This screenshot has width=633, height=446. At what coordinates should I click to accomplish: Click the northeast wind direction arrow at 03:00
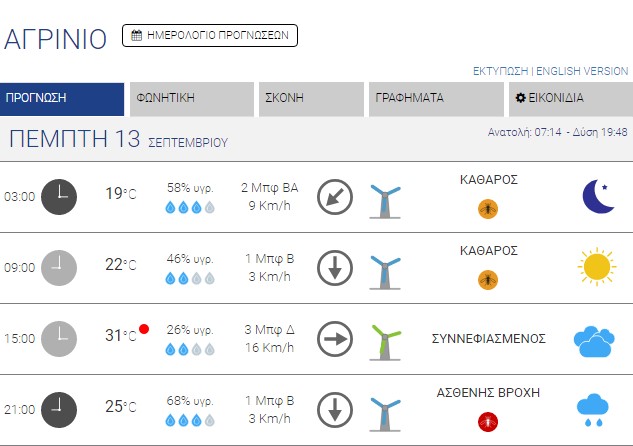click(x=335, y=196)
